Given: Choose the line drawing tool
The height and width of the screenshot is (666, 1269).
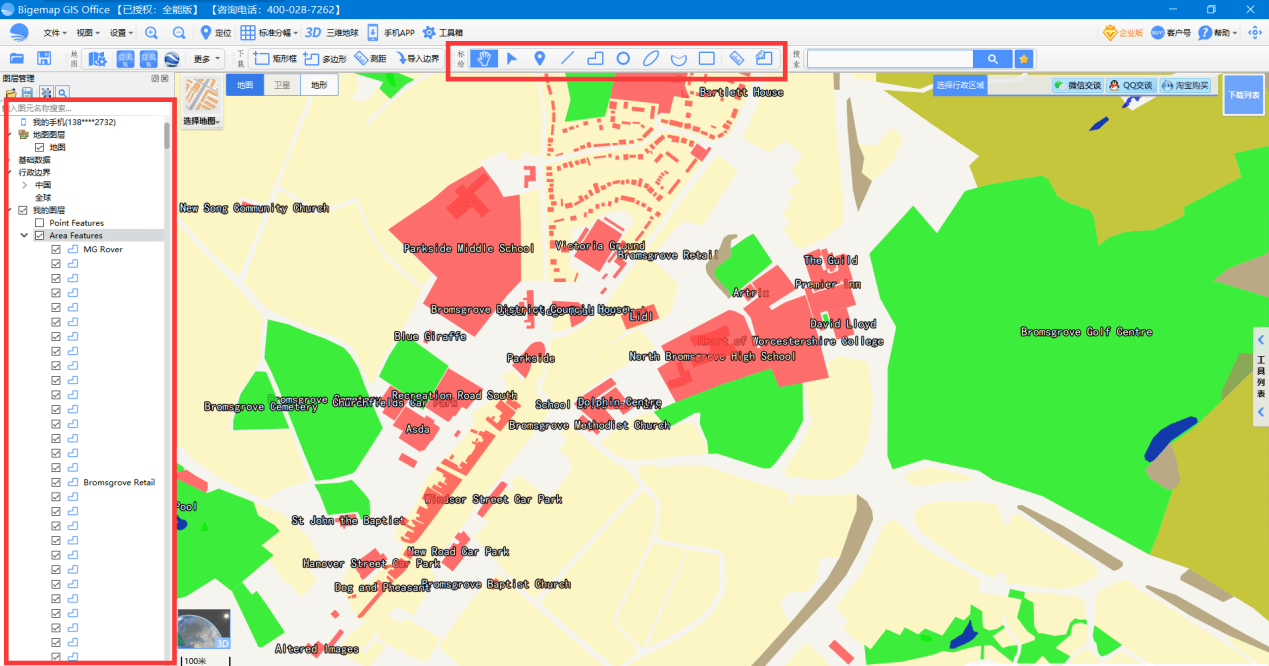Looking at the screenshot, I should pos(566,58).
